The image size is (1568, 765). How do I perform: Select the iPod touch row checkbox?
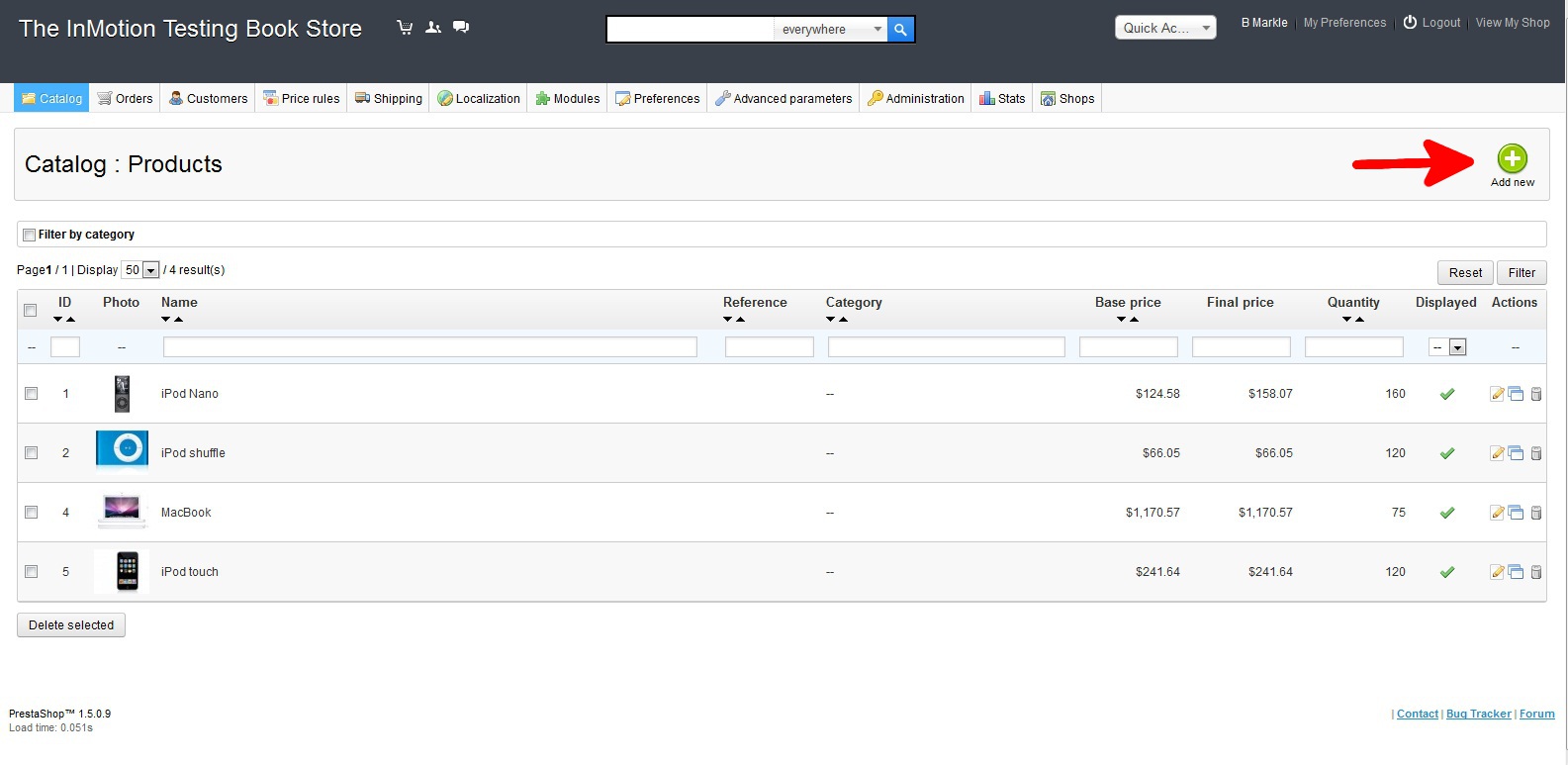click(x=31, y=572)
